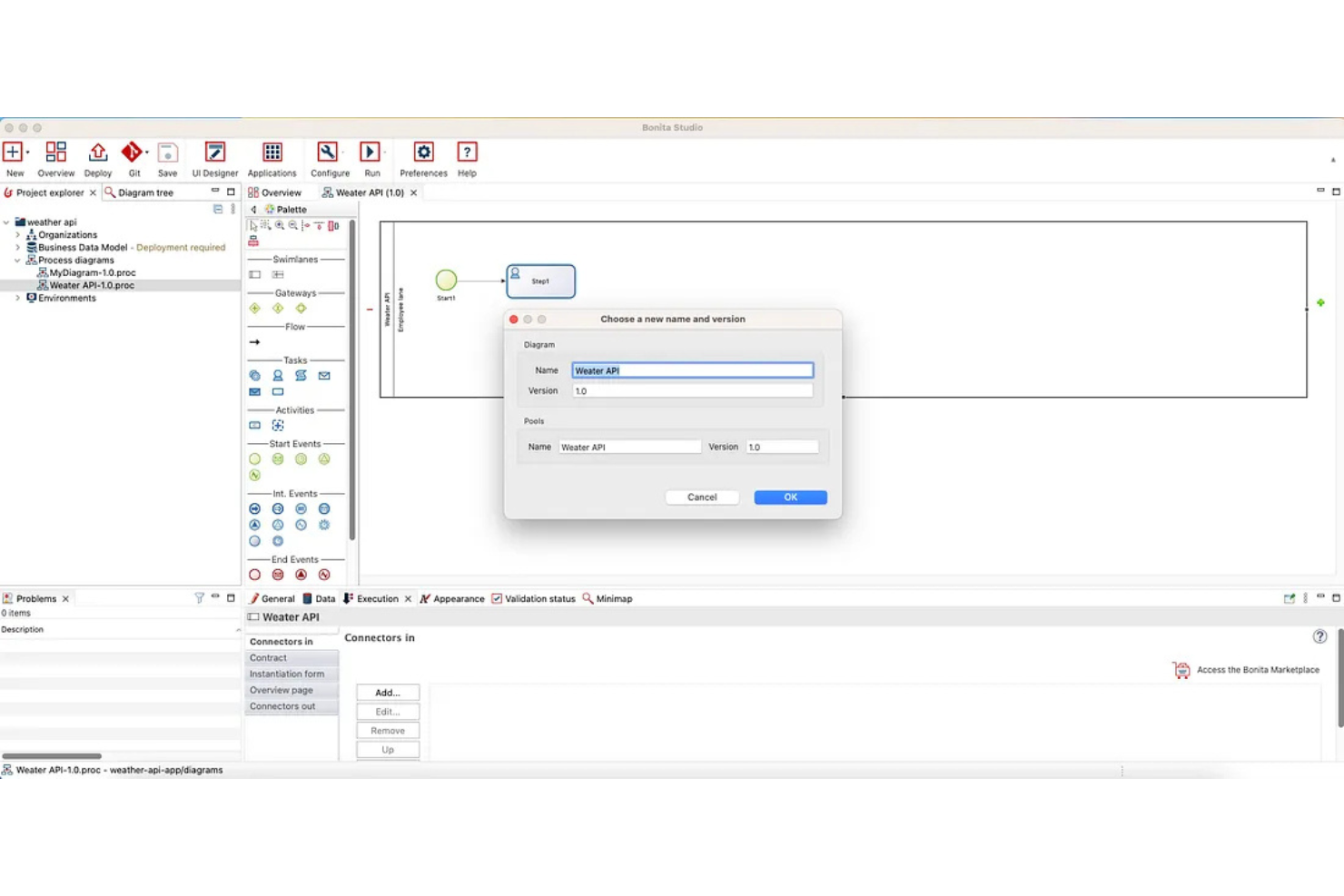Expand the Environments tree node
Viewport: 1344px width, 896px height.
pyautogui.click(x=18, y=298)
